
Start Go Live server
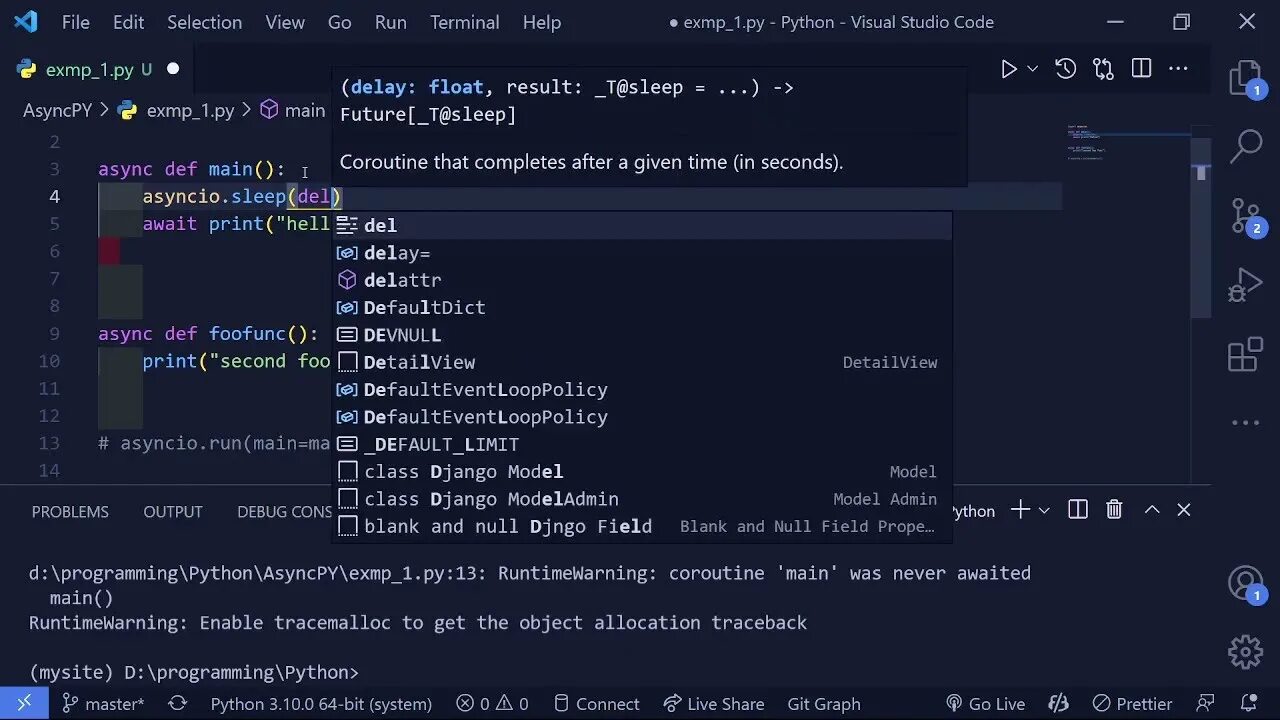pos(985,704)
